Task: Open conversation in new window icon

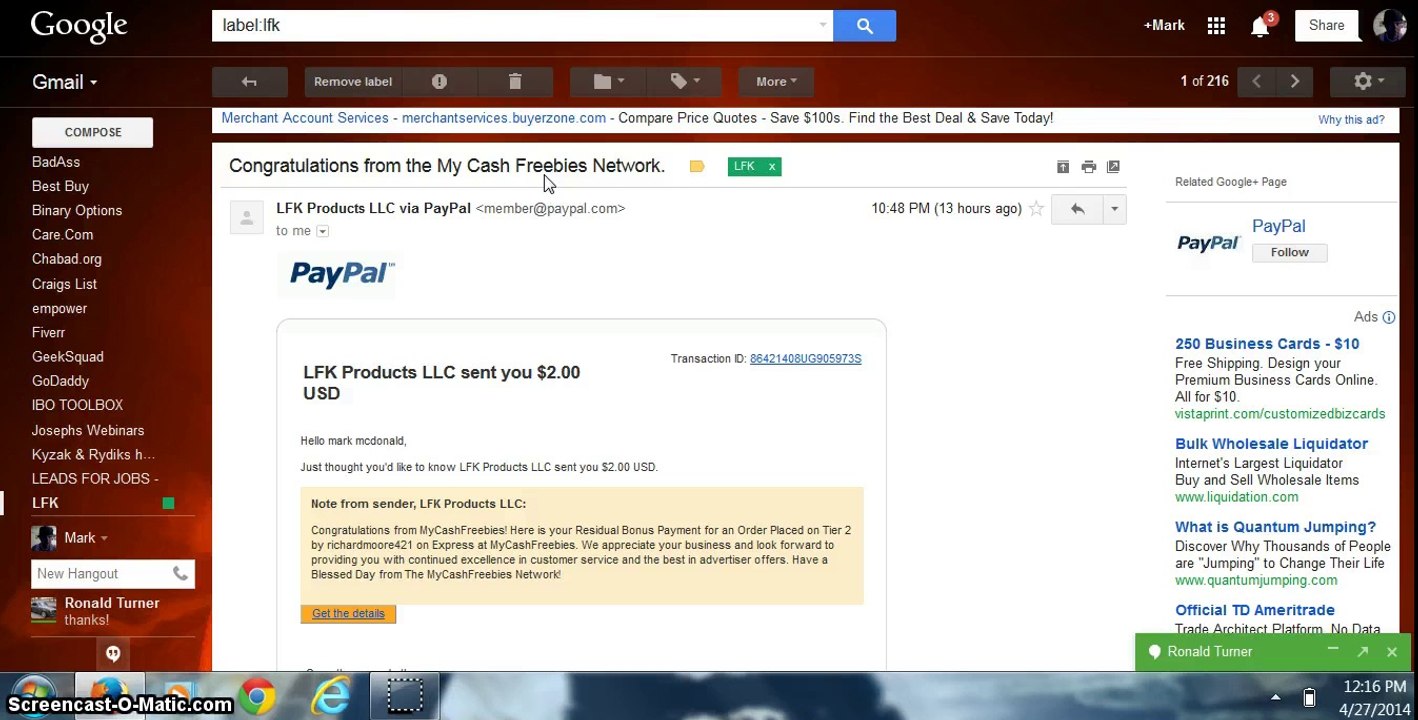Action: coord(1113,167)
